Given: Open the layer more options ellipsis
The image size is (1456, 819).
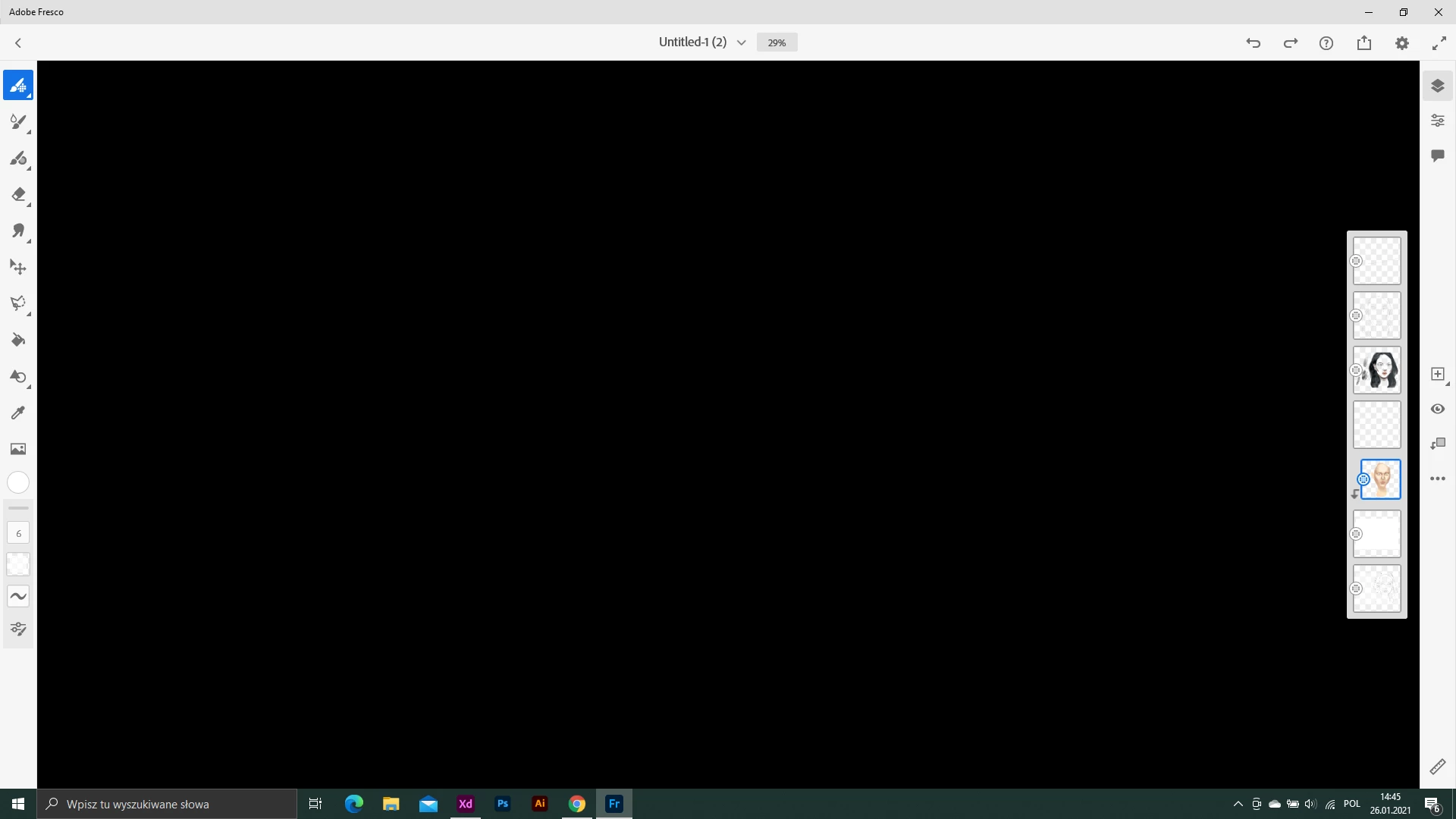Looking at the screenshot, I should [1438, 479].
